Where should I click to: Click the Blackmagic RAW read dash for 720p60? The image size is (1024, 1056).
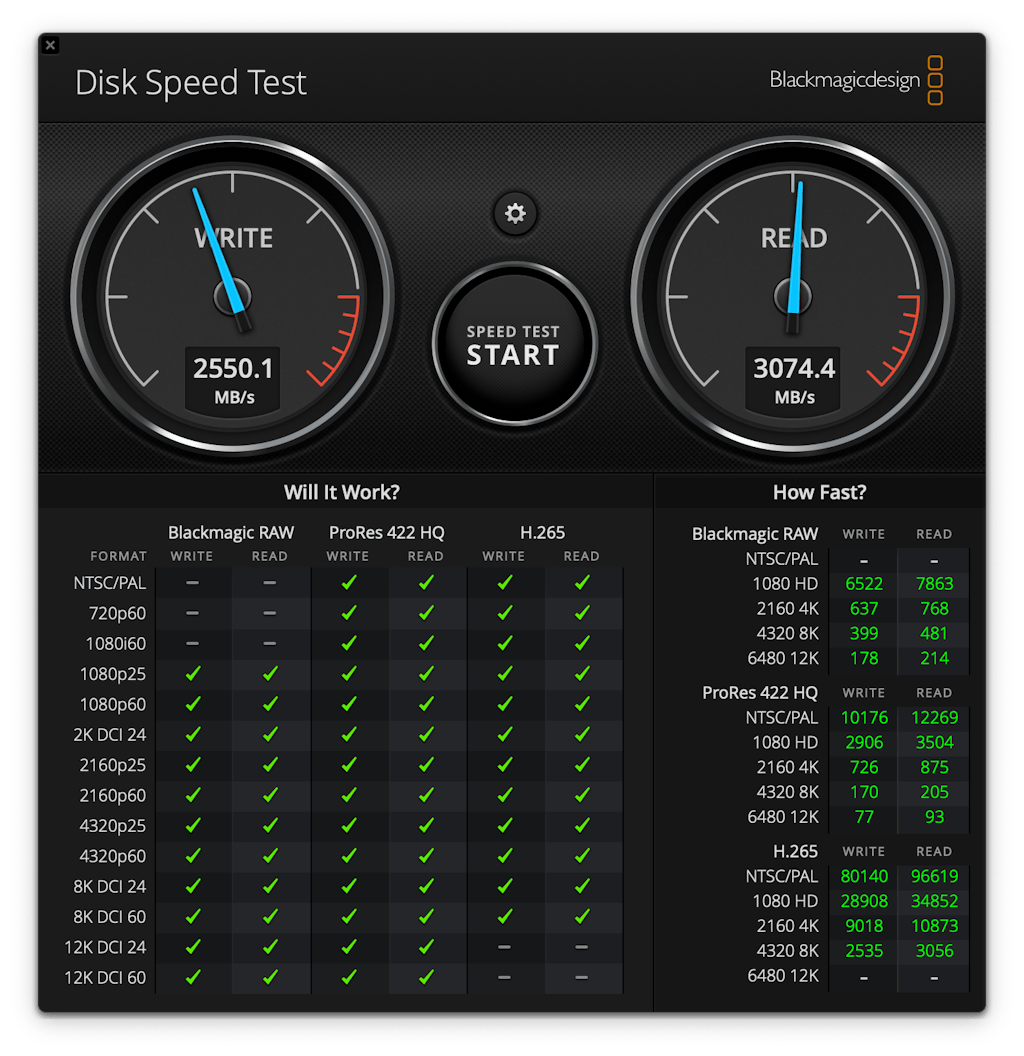pyautogui.click(x=270, y=613)
